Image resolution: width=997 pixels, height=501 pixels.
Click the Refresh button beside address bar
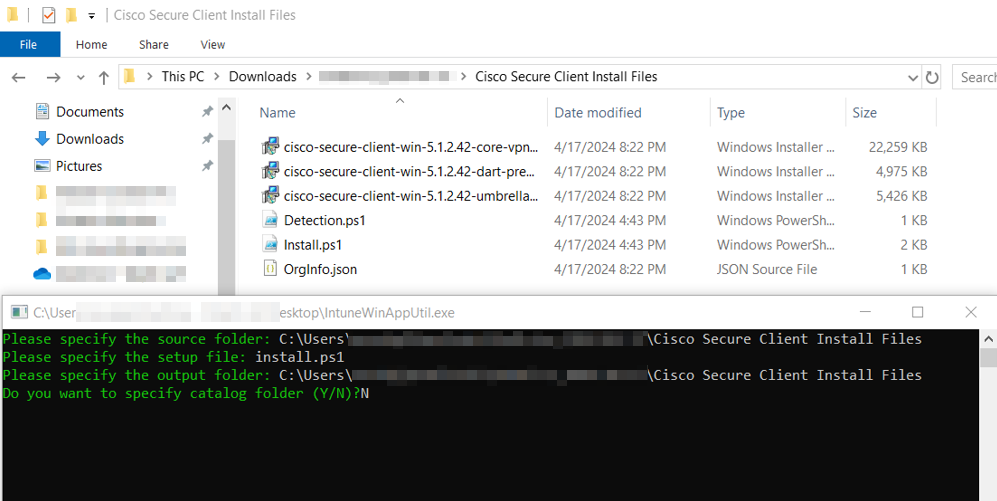(x=932, y=77)
